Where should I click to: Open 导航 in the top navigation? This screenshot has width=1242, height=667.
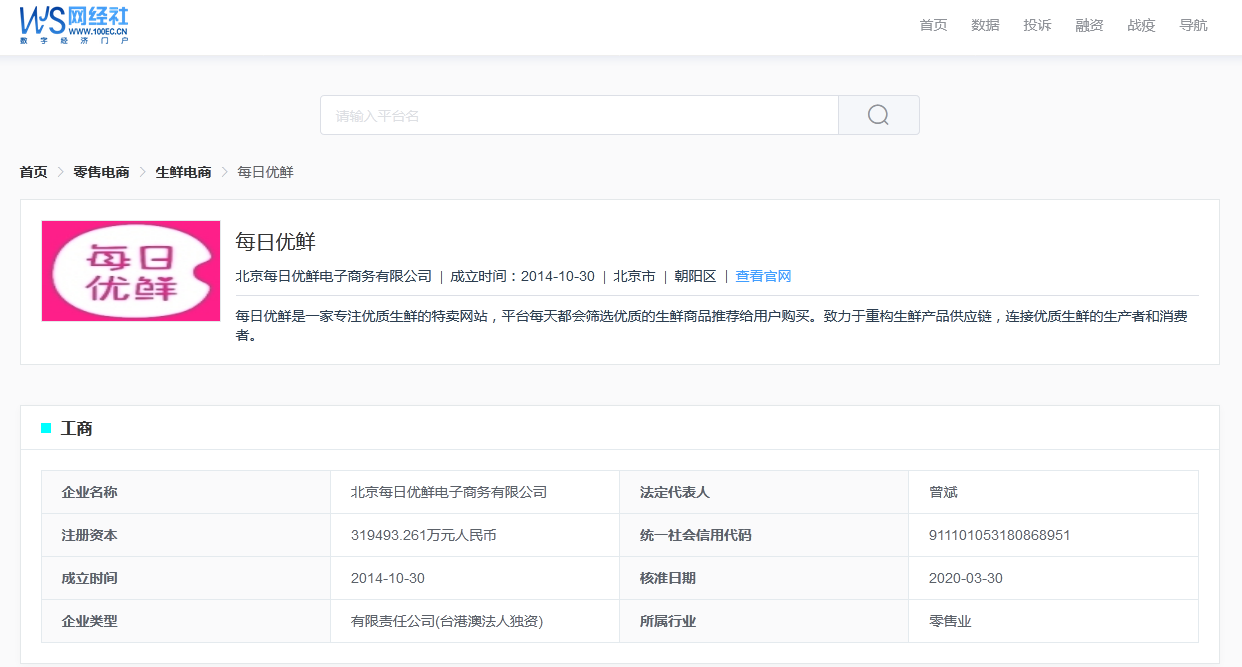(1193, 25)
